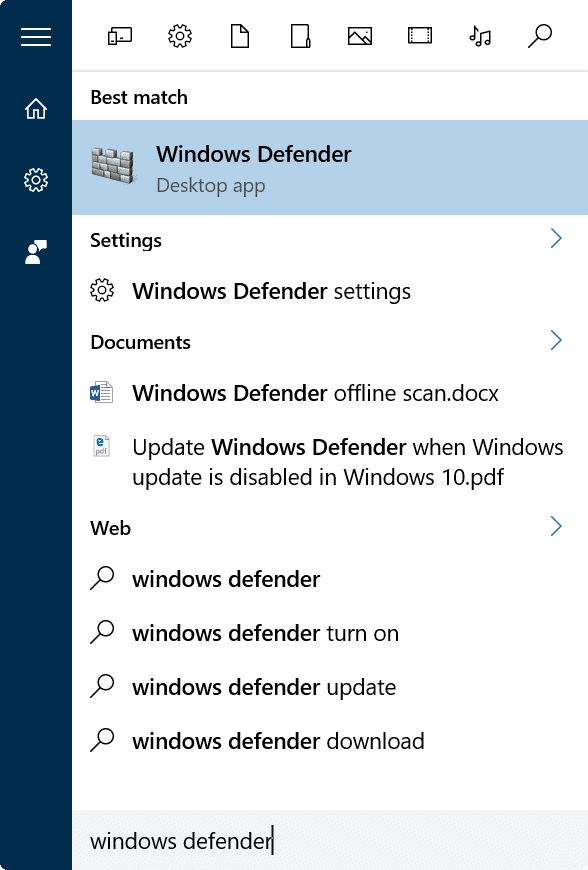Click the PDF icon beside the Update document
The width and height of the screenshot is (588, 870).
(102, 446)
